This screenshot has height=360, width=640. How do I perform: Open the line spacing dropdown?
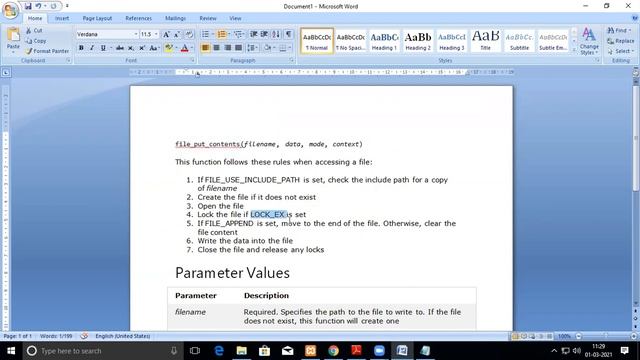[252, 48]
